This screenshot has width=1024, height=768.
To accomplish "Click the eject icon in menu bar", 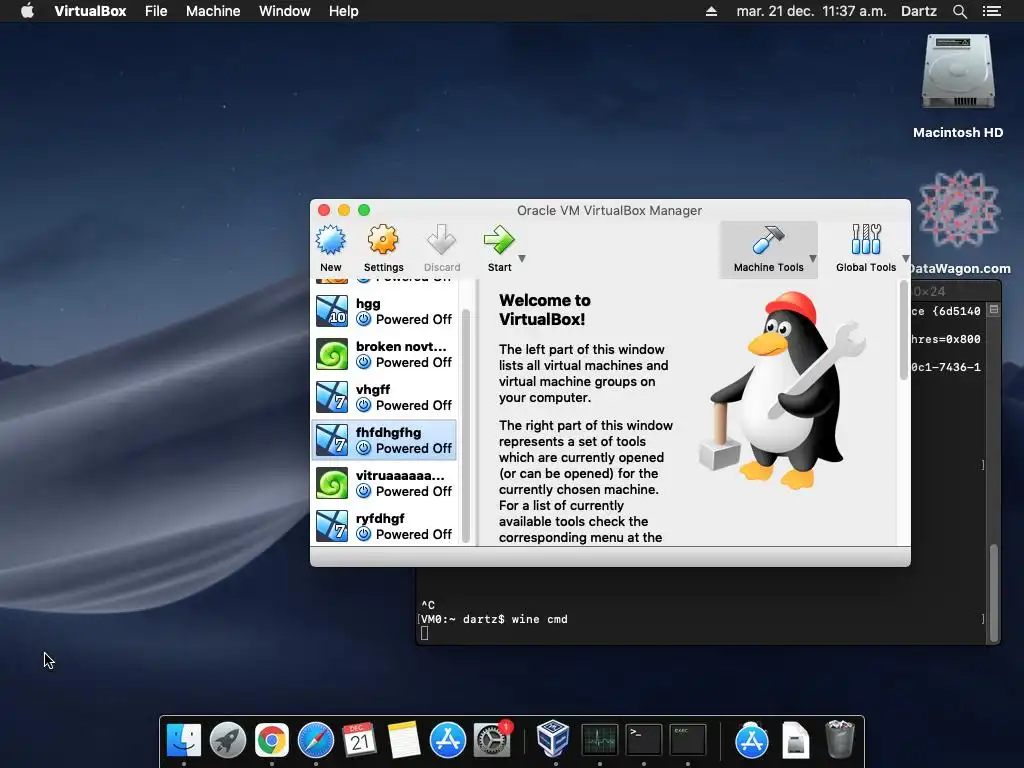I will [x=711, y=11].
